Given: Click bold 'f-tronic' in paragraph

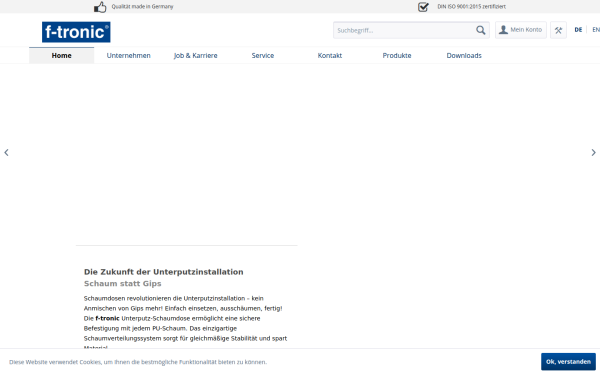Looking at the screenshot, I should click(108, 318).
